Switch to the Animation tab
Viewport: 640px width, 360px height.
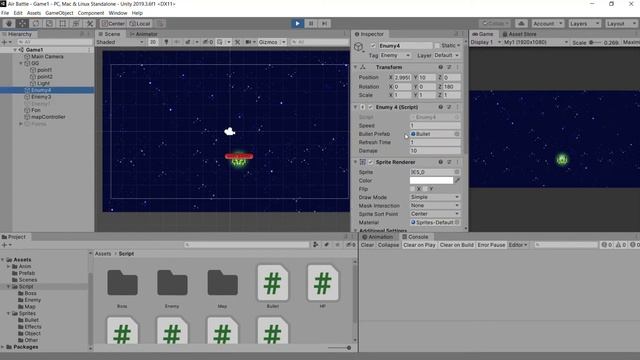pos(378,237)
